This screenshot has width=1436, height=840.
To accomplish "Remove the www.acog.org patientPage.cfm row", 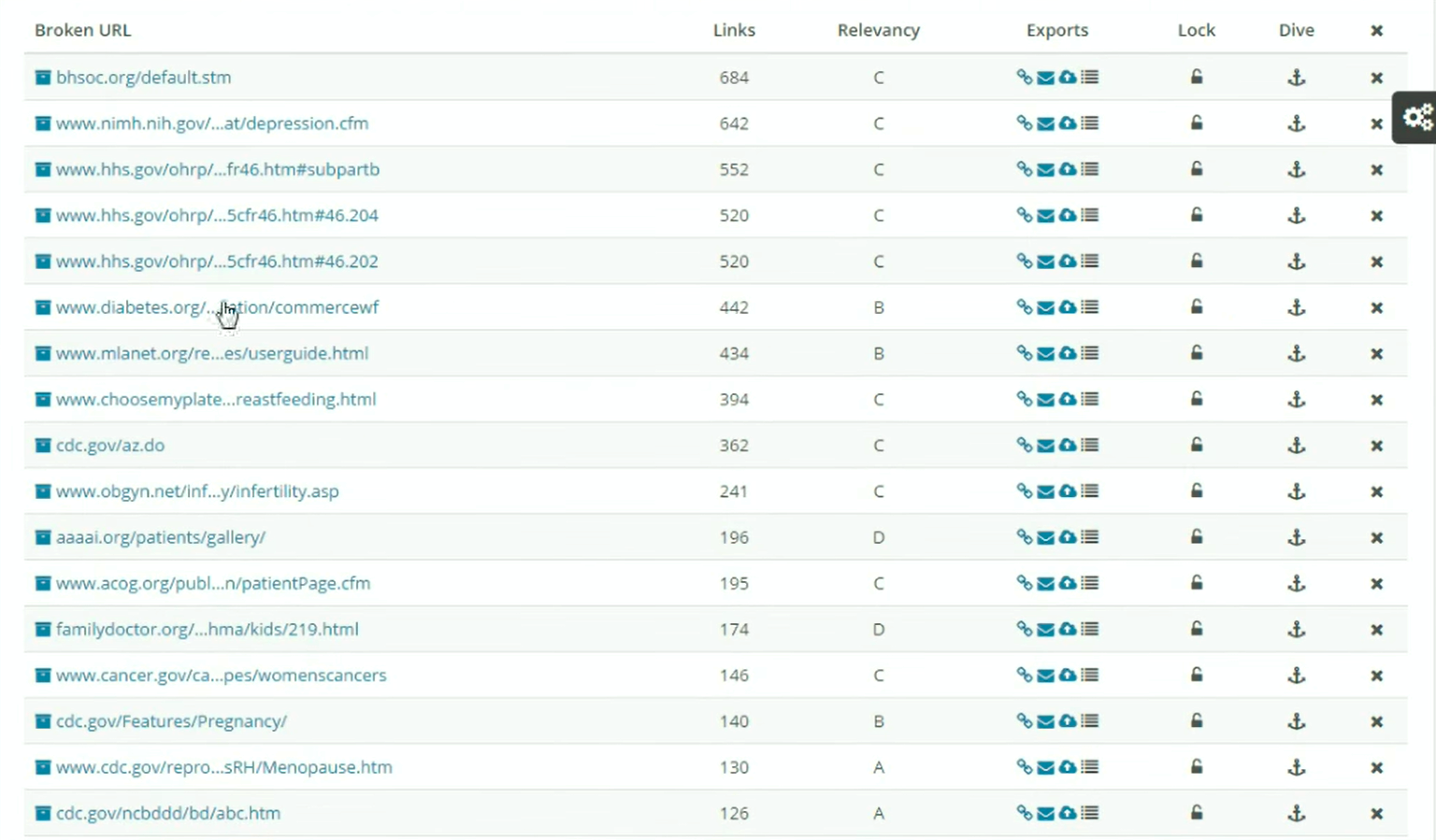I will point(1376,584).
